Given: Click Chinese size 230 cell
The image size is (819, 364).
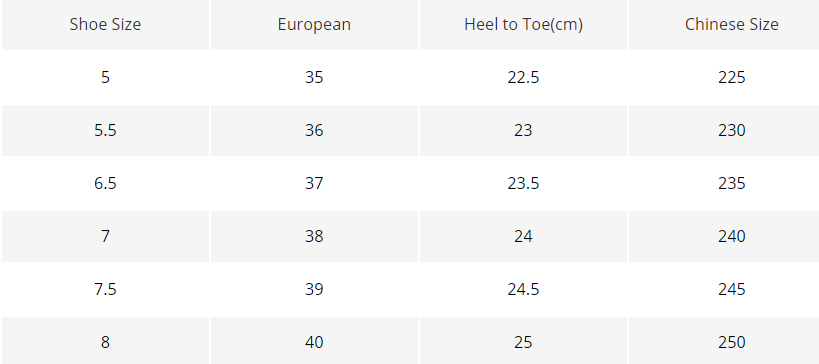Looking at the screenshot, I should [732, 131].
